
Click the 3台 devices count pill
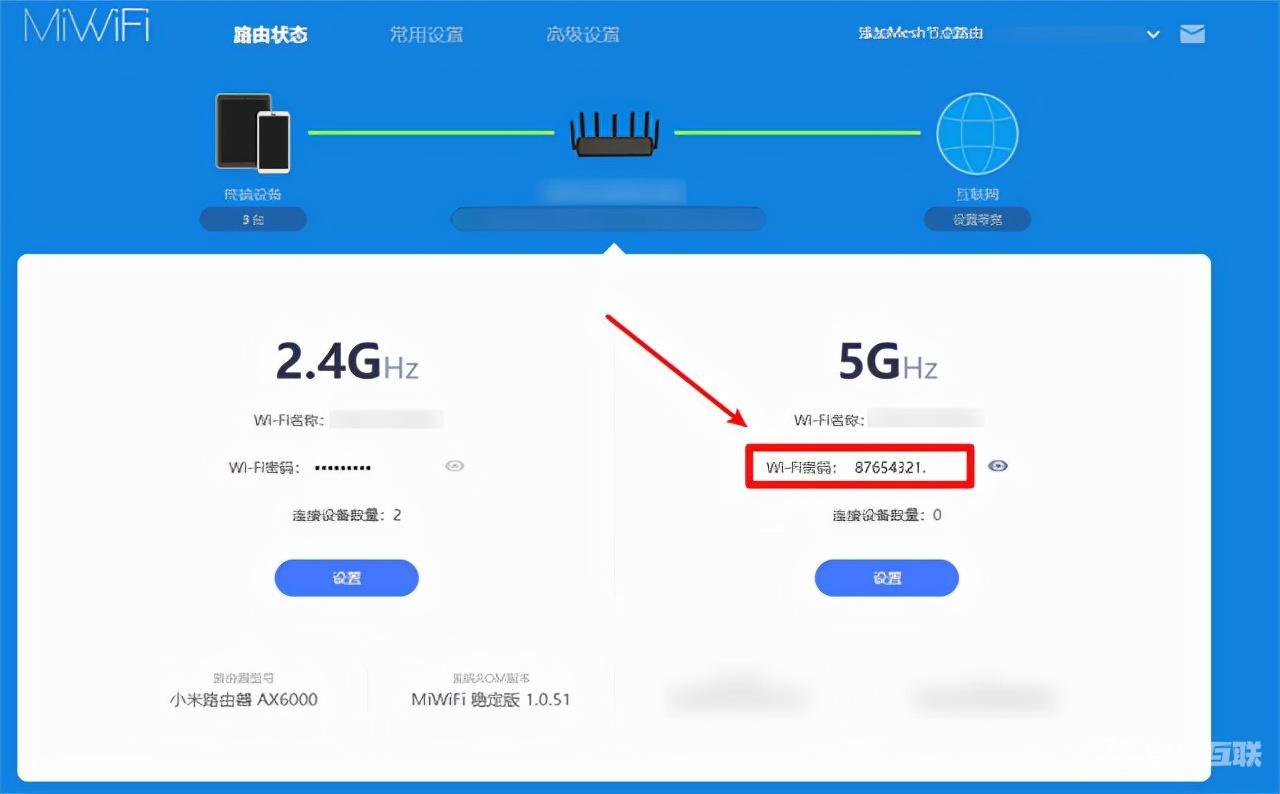253,219
